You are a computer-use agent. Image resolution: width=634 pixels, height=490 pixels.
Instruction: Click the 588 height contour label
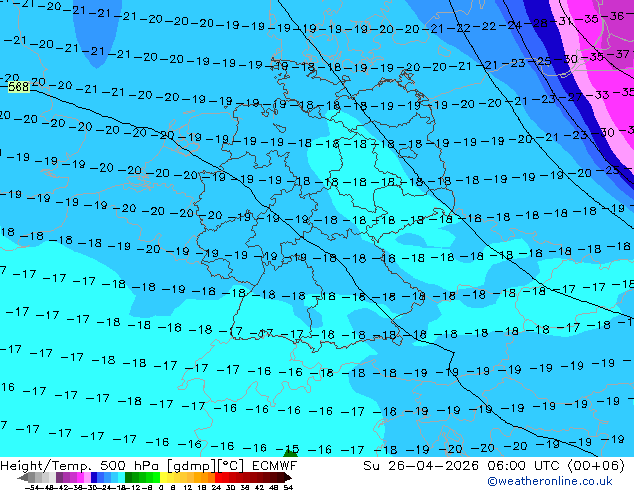(19, 87)
